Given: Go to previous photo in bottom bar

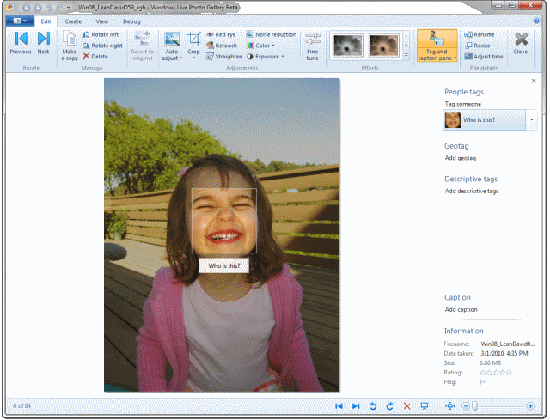Looking at the screenshot, I should tap(338, 406).
